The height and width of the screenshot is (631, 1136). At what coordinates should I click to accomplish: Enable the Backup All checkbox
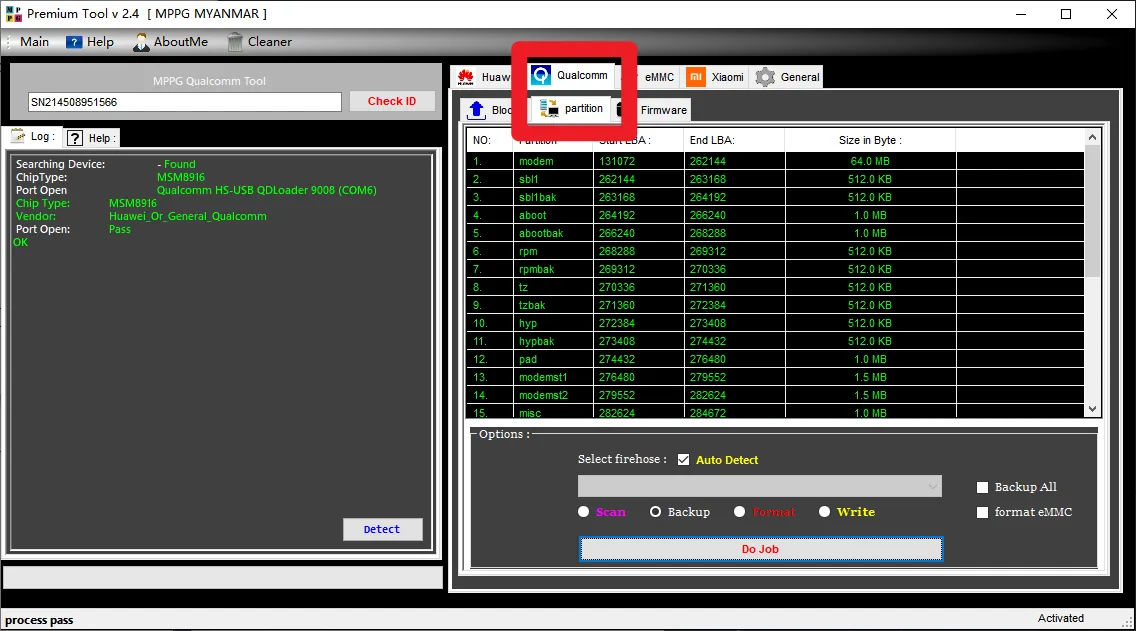point(982,488)
